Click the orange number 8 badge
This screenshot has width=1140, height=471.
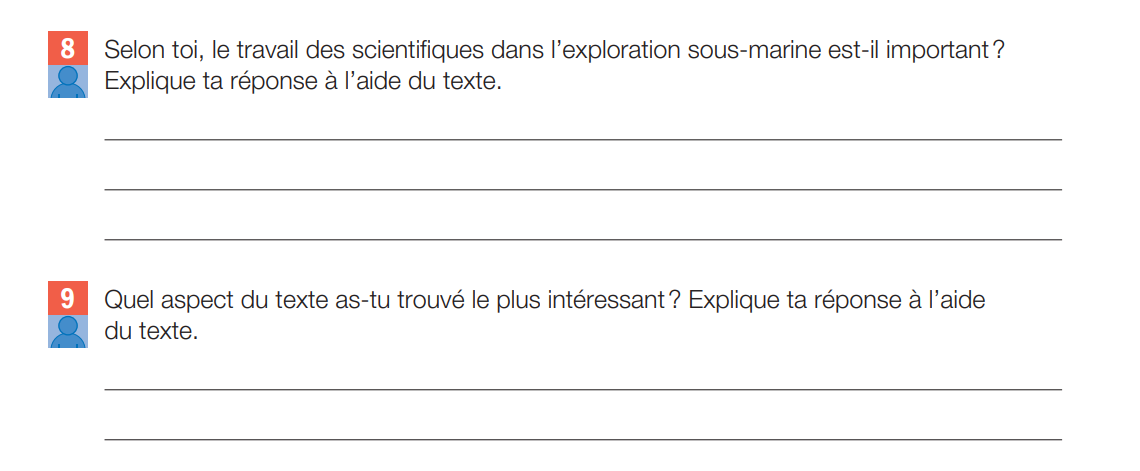coord(68,49)
